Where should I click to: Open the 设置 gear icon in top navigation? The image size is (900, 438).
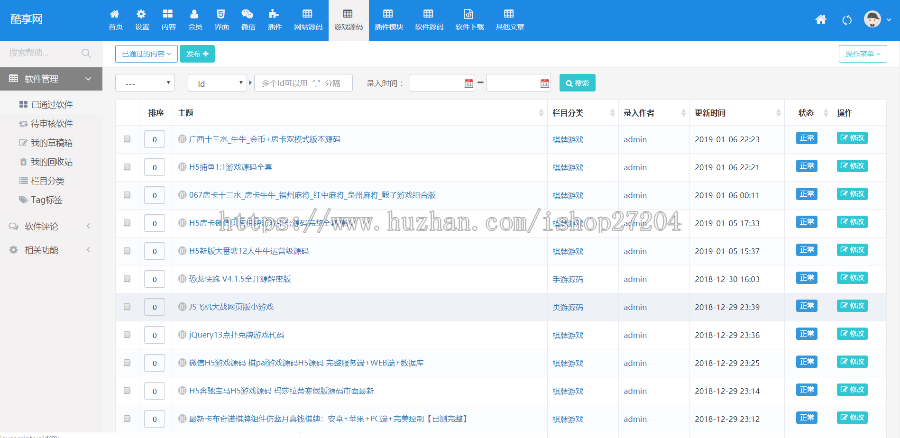click(142, 14)
